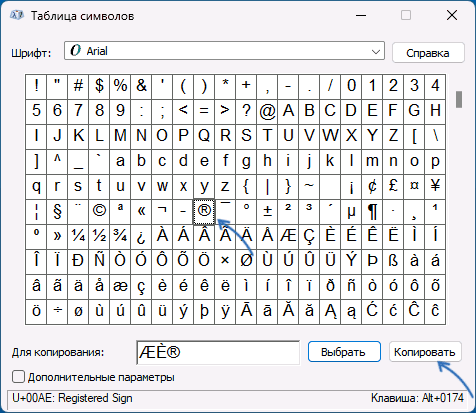The height and width of the screenshot is (413, 476).
Task: Open the Шрифт font dropdown
Action: (x=224, y=51)
